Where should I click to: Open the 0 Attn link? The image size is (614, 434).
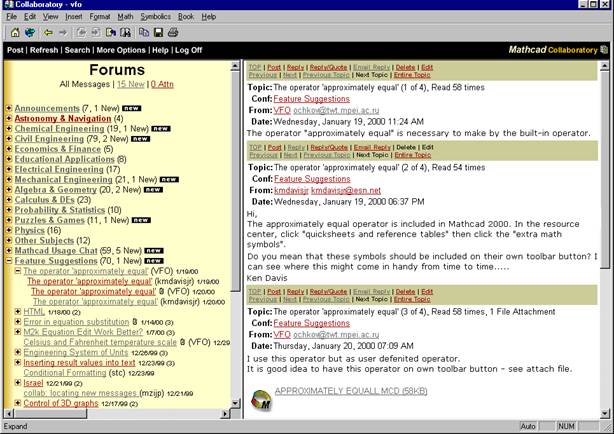click(x=162, y=84)
